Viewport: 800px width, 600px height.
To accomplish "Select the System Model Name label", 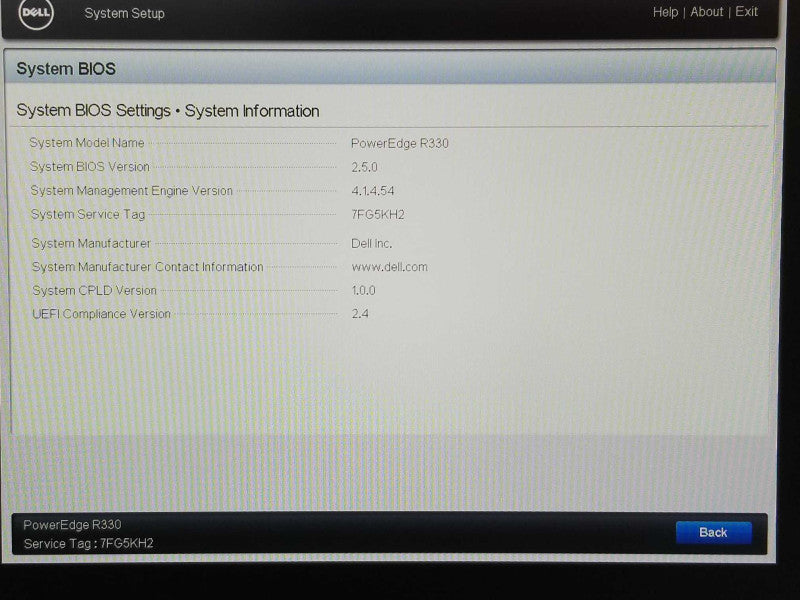I will pyautogui.click(x=87, y=143).
